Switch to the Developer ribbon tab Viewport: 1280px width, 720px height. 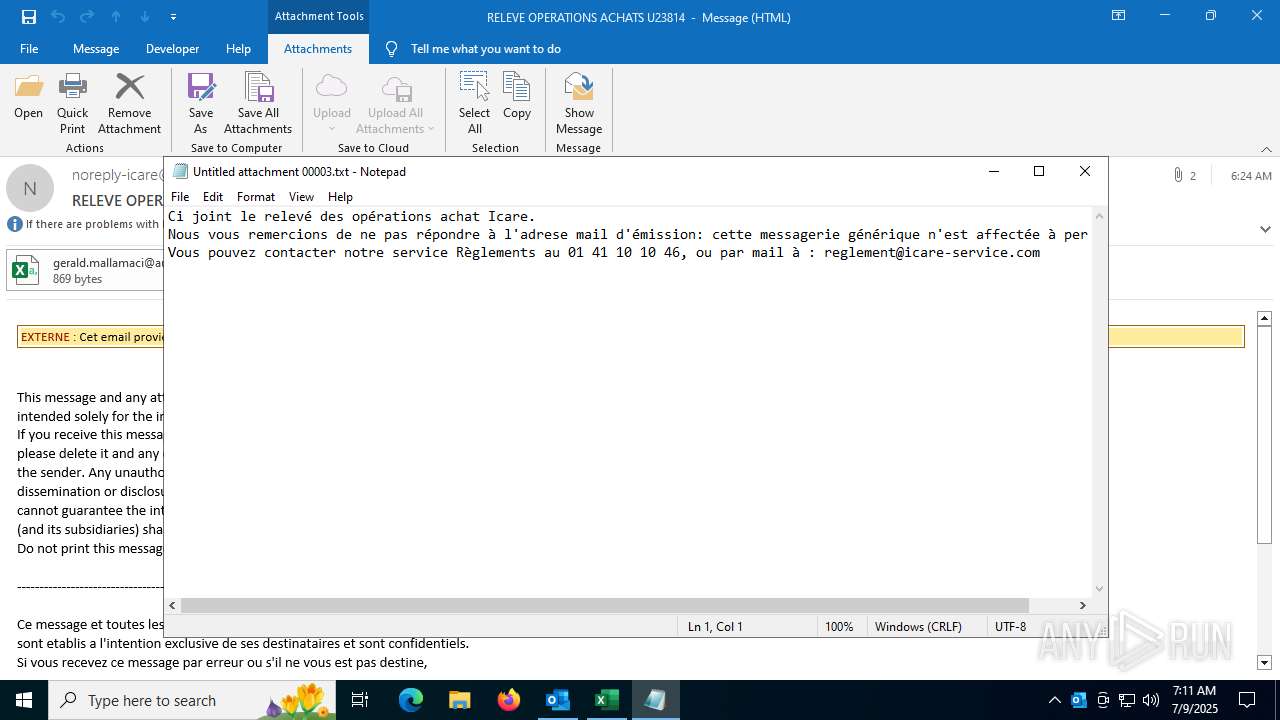click(x=172, y=48)
